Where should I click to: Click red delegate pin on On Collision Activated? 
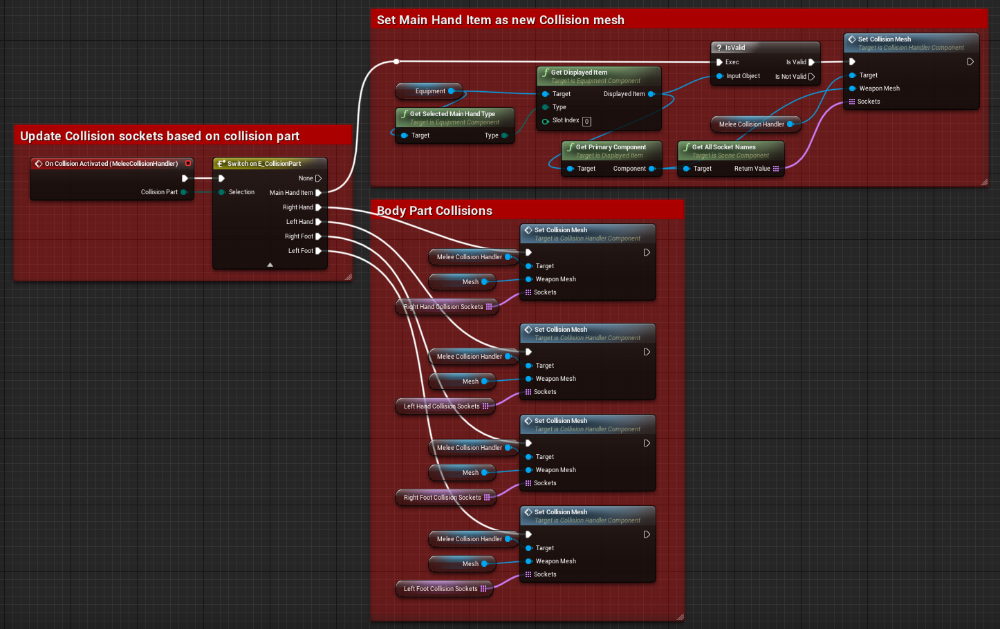pos(188,163)
